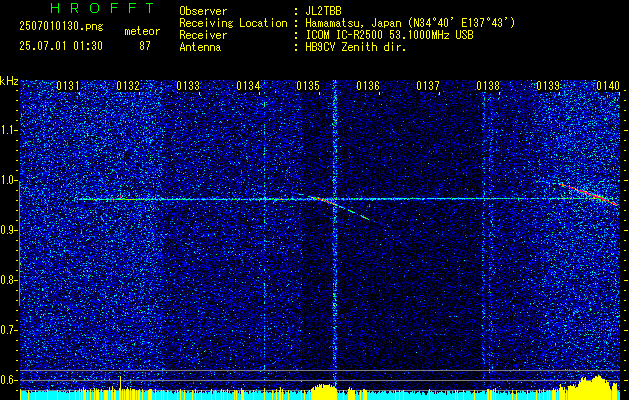The width and height of the screenshot is (629, 400).
Task: Click the 0.8 frequency axis label
Action: click(9, 280)
